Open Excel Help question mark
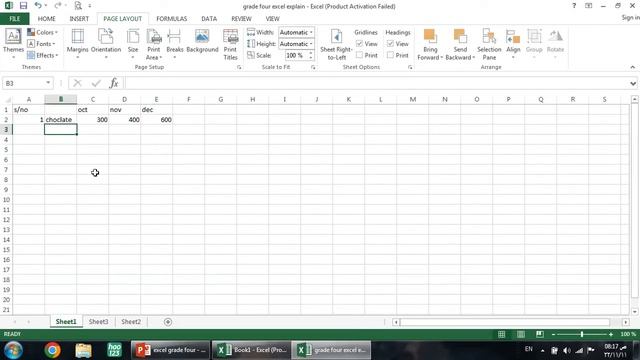 (574, 6)
